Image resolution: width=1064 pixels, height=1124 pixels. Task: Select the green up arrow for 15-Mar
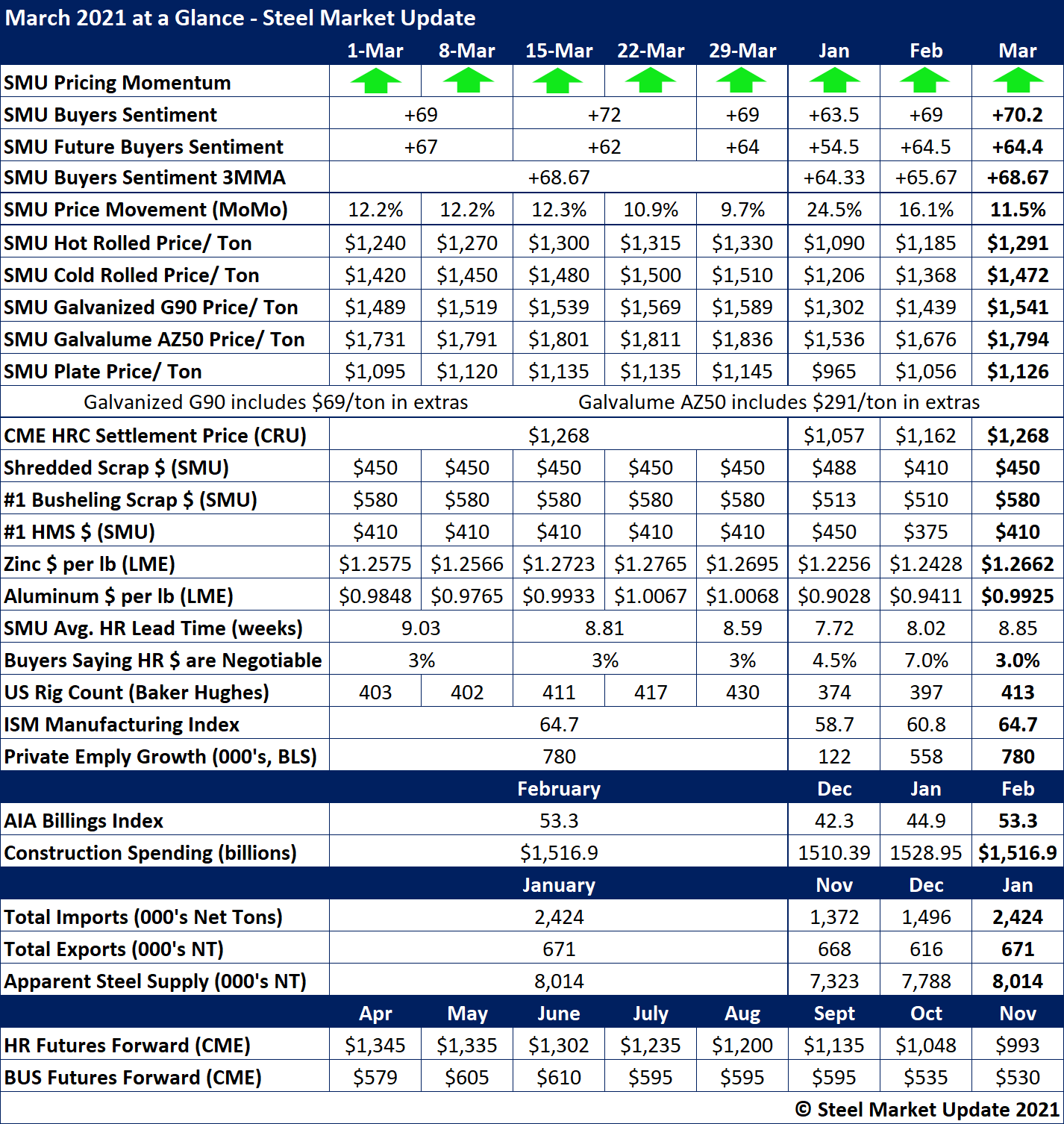(559, 81)
